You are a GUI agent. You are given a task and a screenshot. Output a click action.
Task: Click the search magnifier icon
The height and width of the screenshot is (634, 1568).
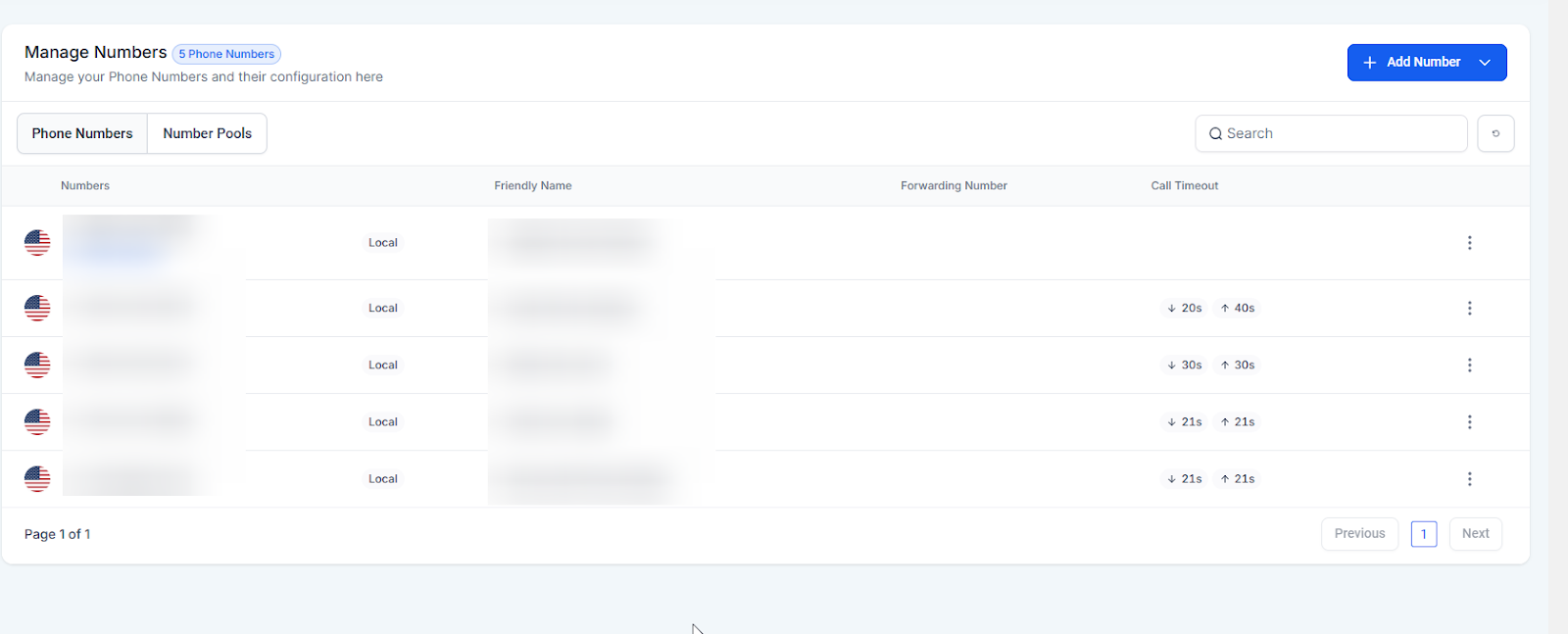tap(1215, 133)
